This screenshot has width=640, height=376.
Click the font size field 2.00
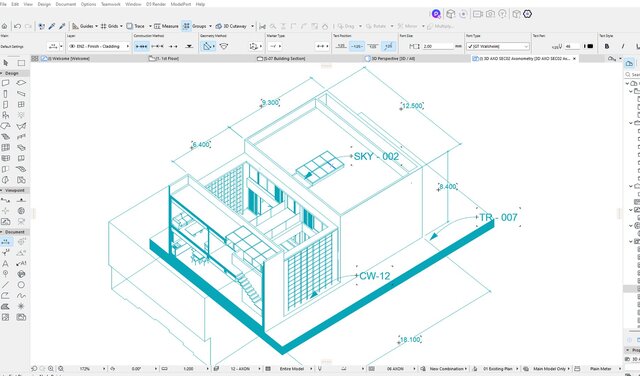[438, 47]
